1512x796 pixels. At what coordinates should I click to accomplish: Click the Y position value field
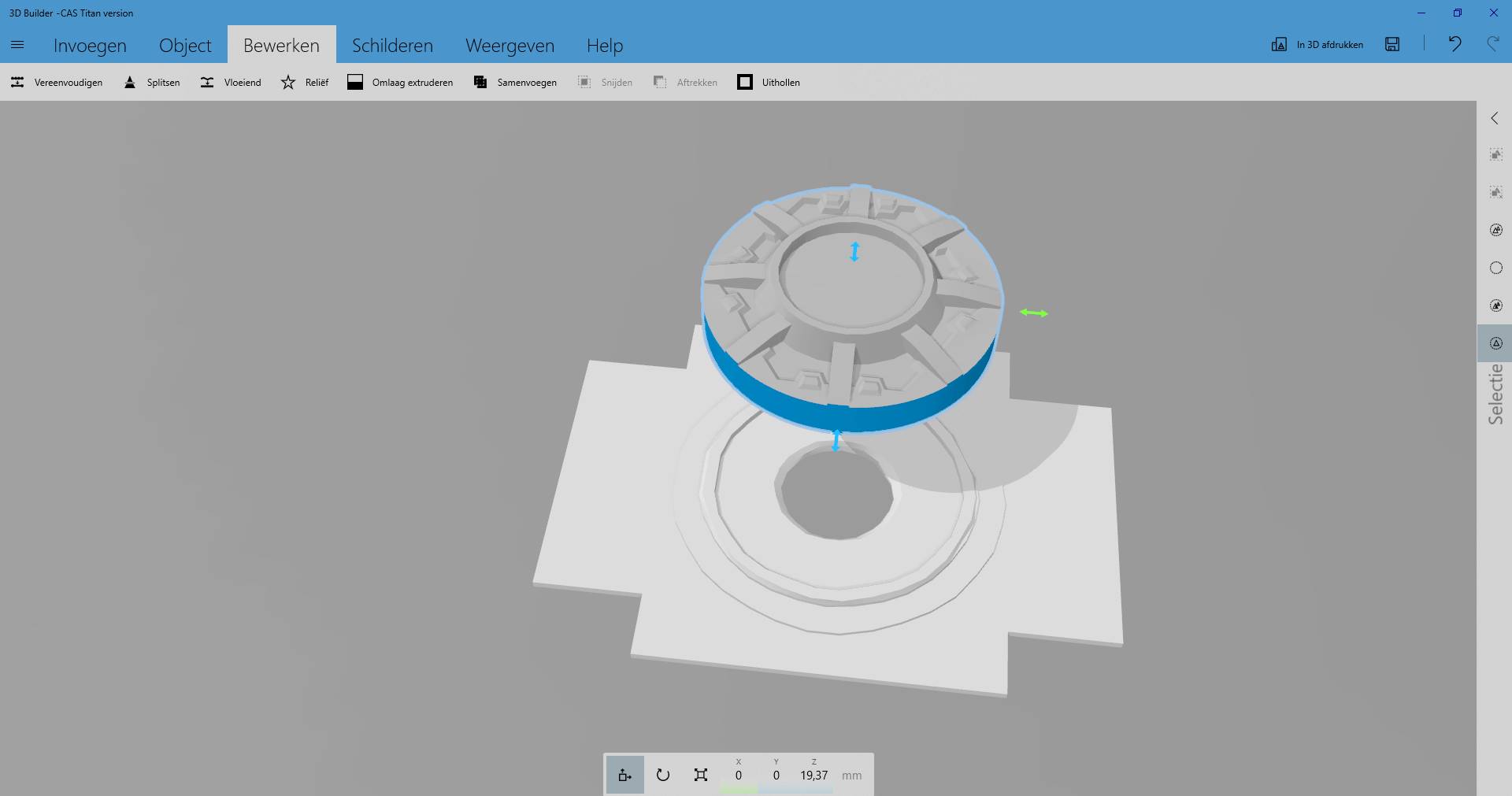click(776, 775)
